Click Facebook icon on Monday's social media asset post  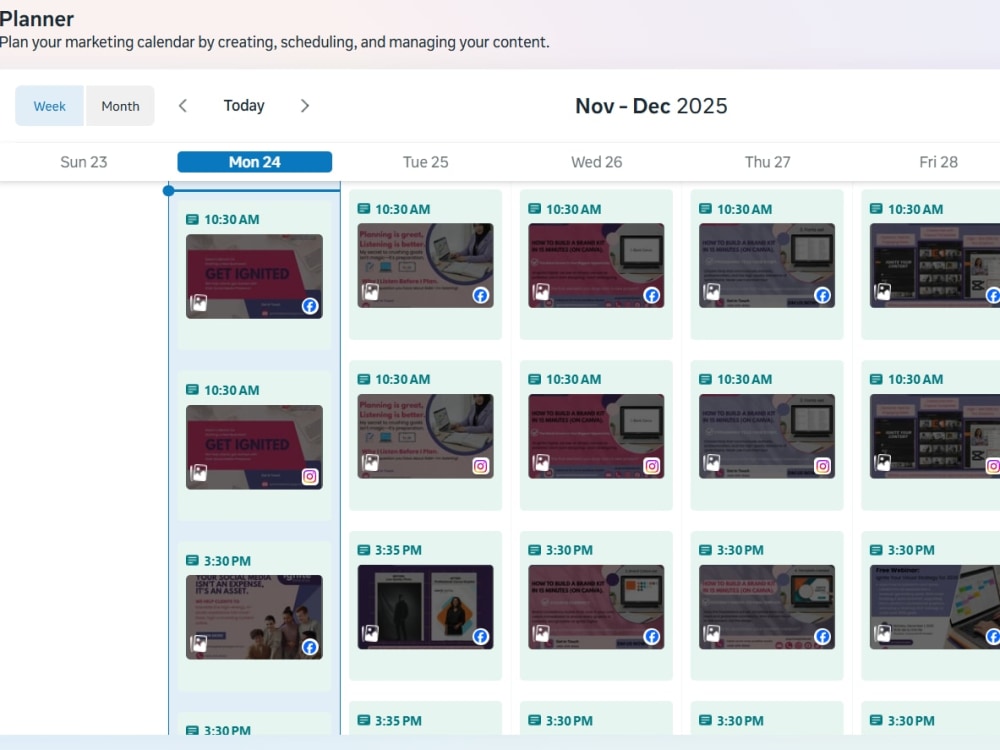(x=310, y=647)
